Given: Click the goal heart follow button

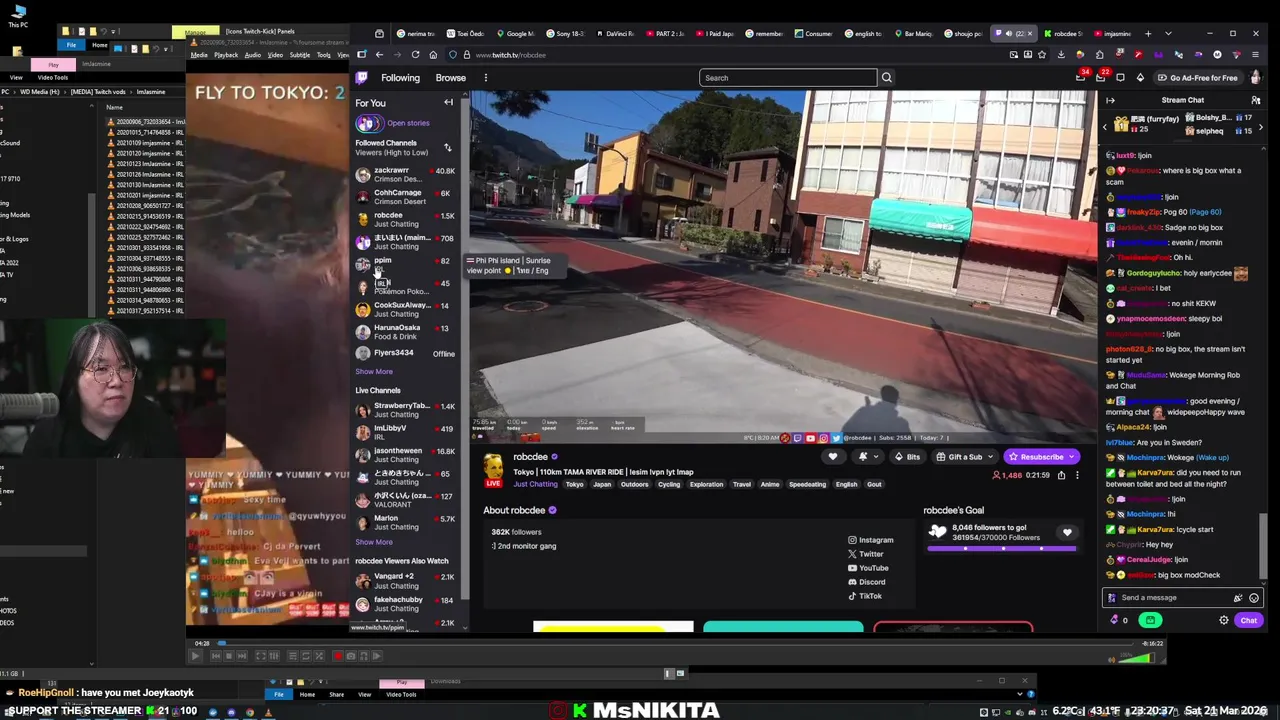Looking at the screenshot, I should click(x=1067, y=533).
